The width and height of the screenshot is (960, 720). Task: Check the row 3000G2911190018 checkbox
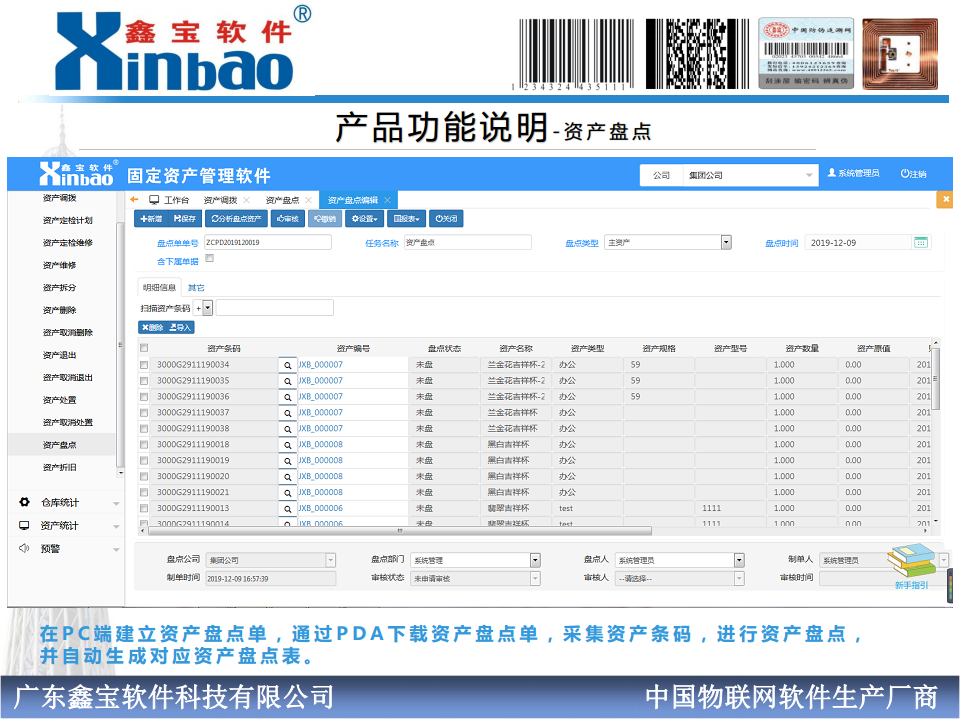(x=144, y=444)
